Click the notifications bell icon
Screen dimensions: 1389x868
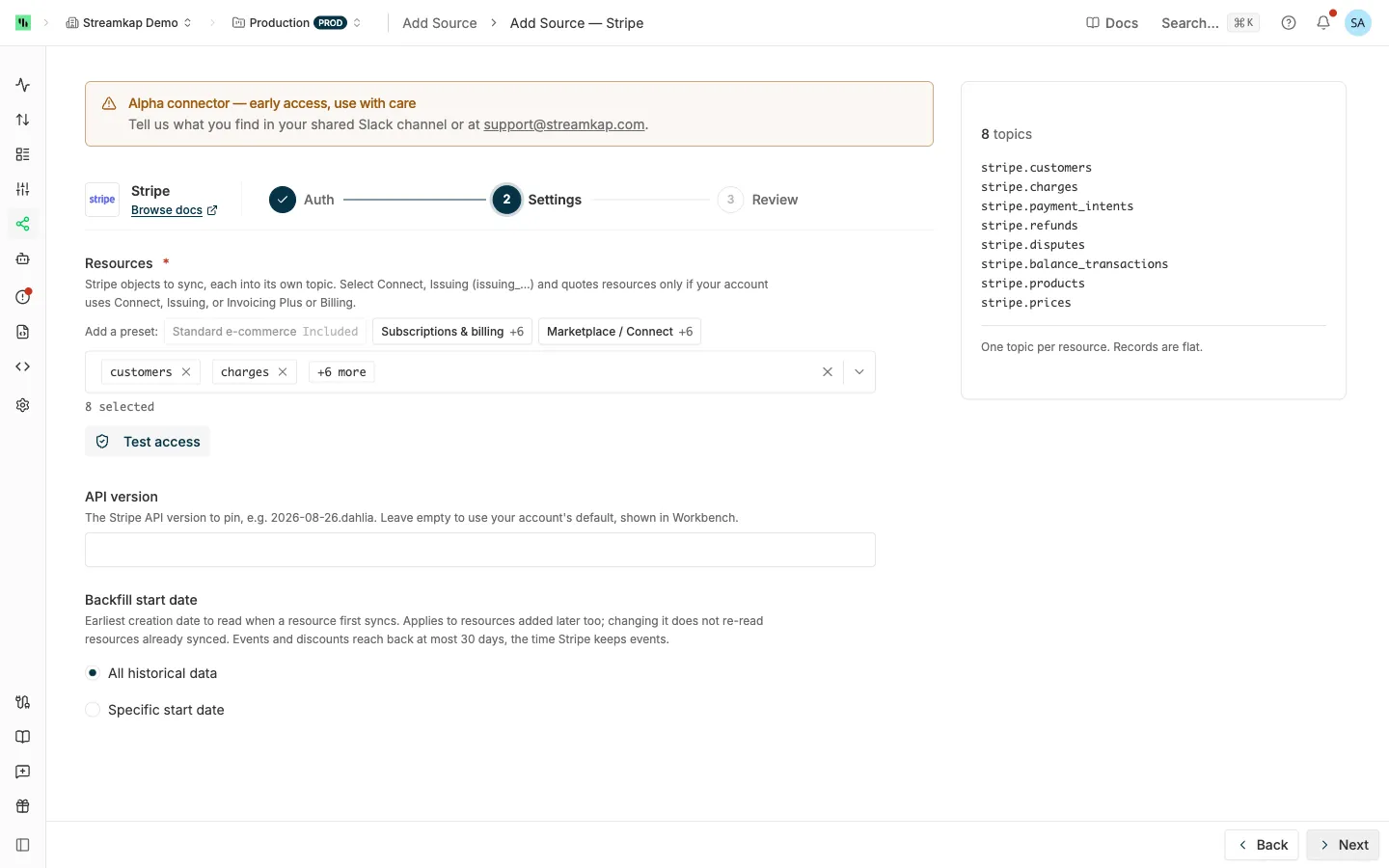1323,22
